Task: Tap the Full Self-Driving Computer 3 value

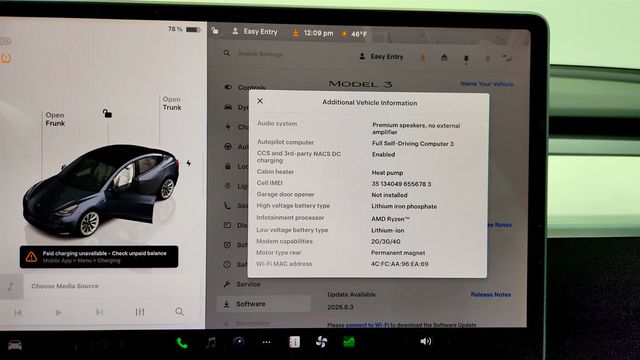Action: (x=413, y=144)
